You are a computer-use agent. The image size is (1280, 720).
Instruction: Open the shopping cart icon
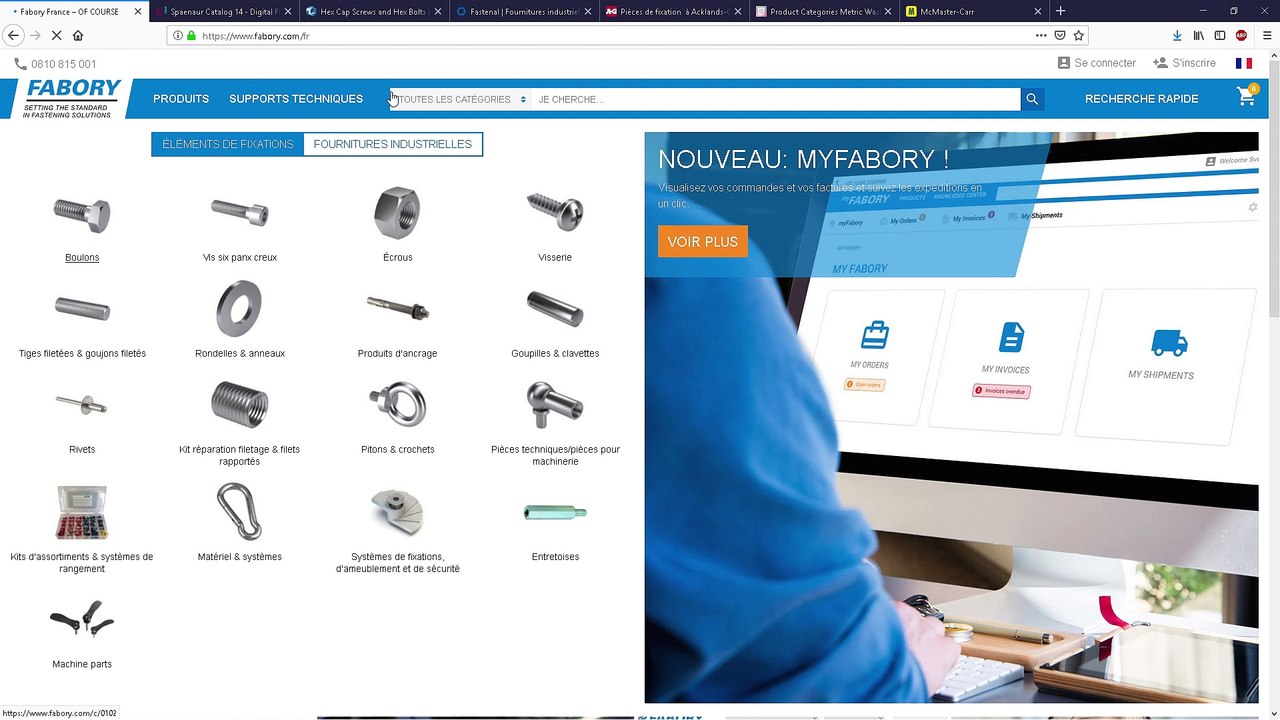coord(1246,97)
